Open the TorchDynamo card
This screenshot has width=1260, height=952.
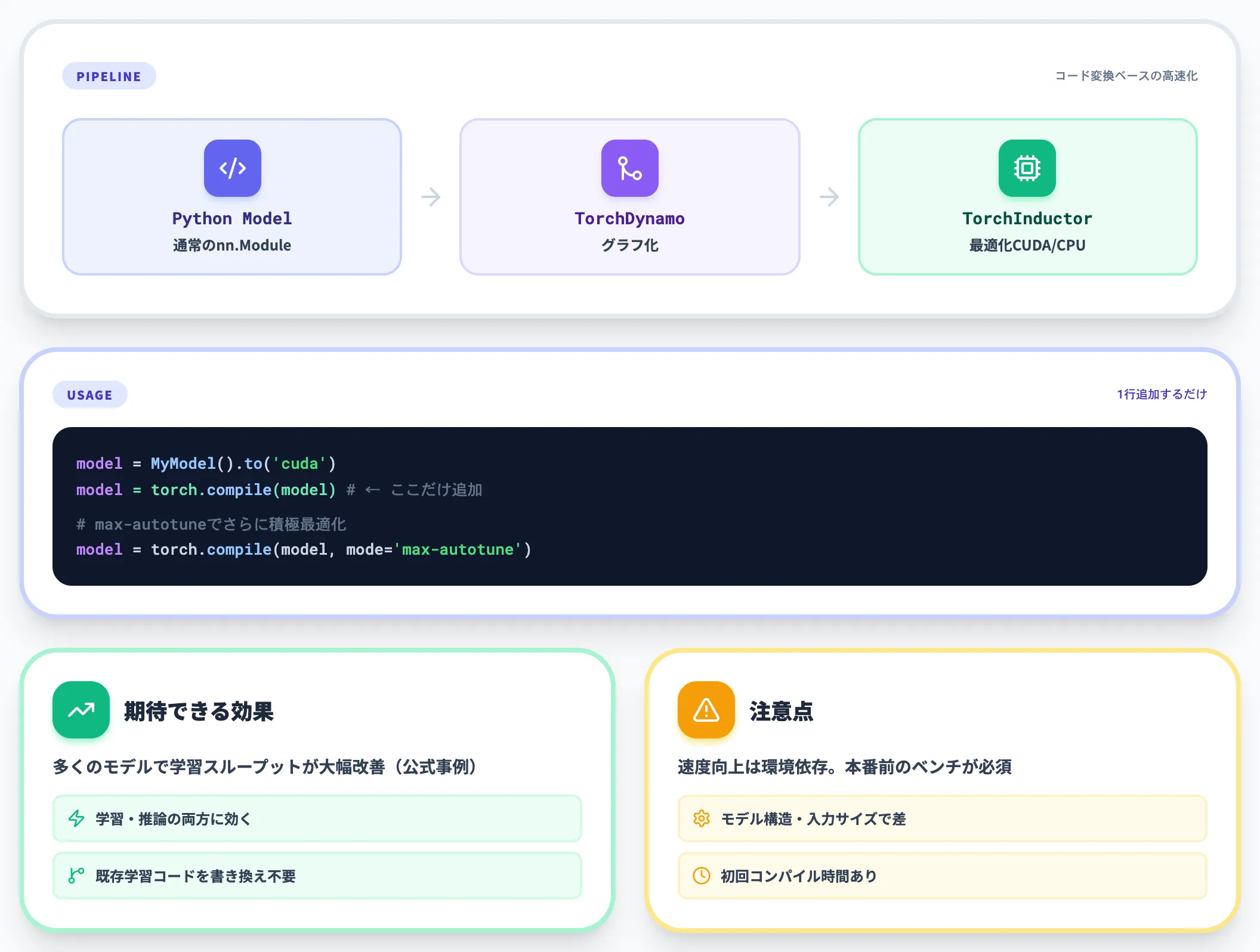pos(629,197)
